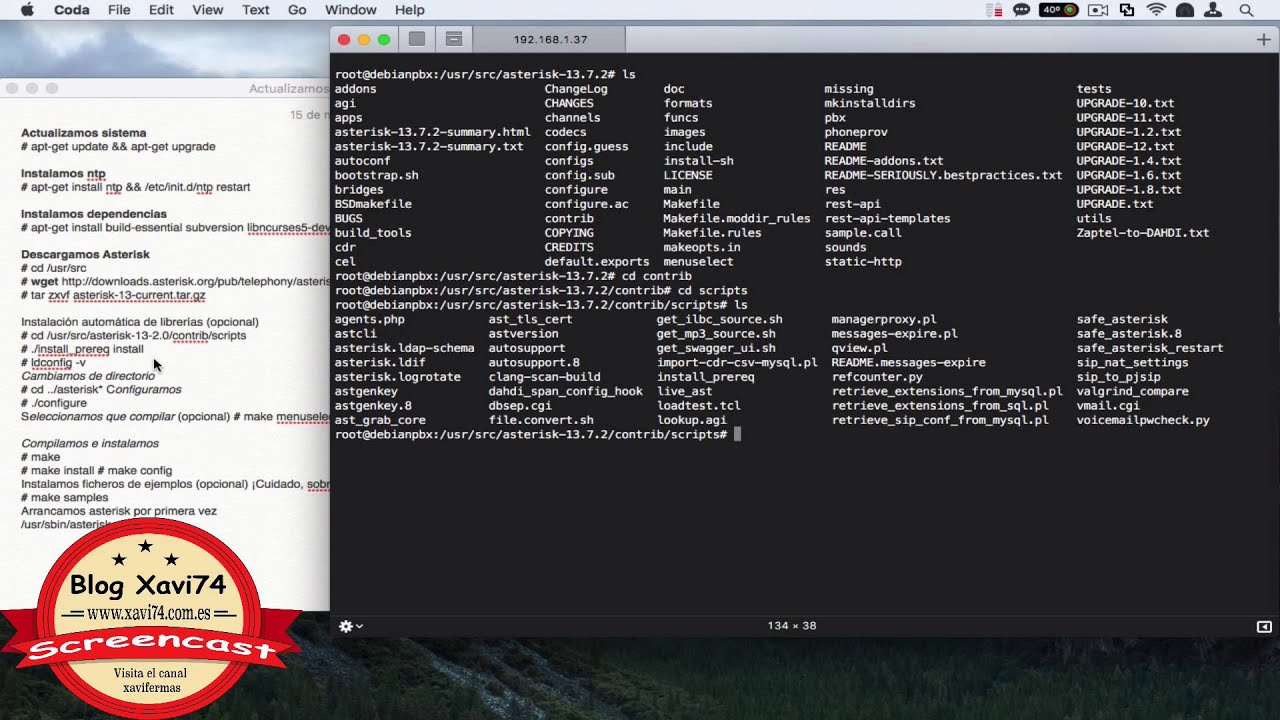This screenshot has height=720, width=1280.
Task: Click the ChangeLog entry in listing
Action: coord(576,89)
